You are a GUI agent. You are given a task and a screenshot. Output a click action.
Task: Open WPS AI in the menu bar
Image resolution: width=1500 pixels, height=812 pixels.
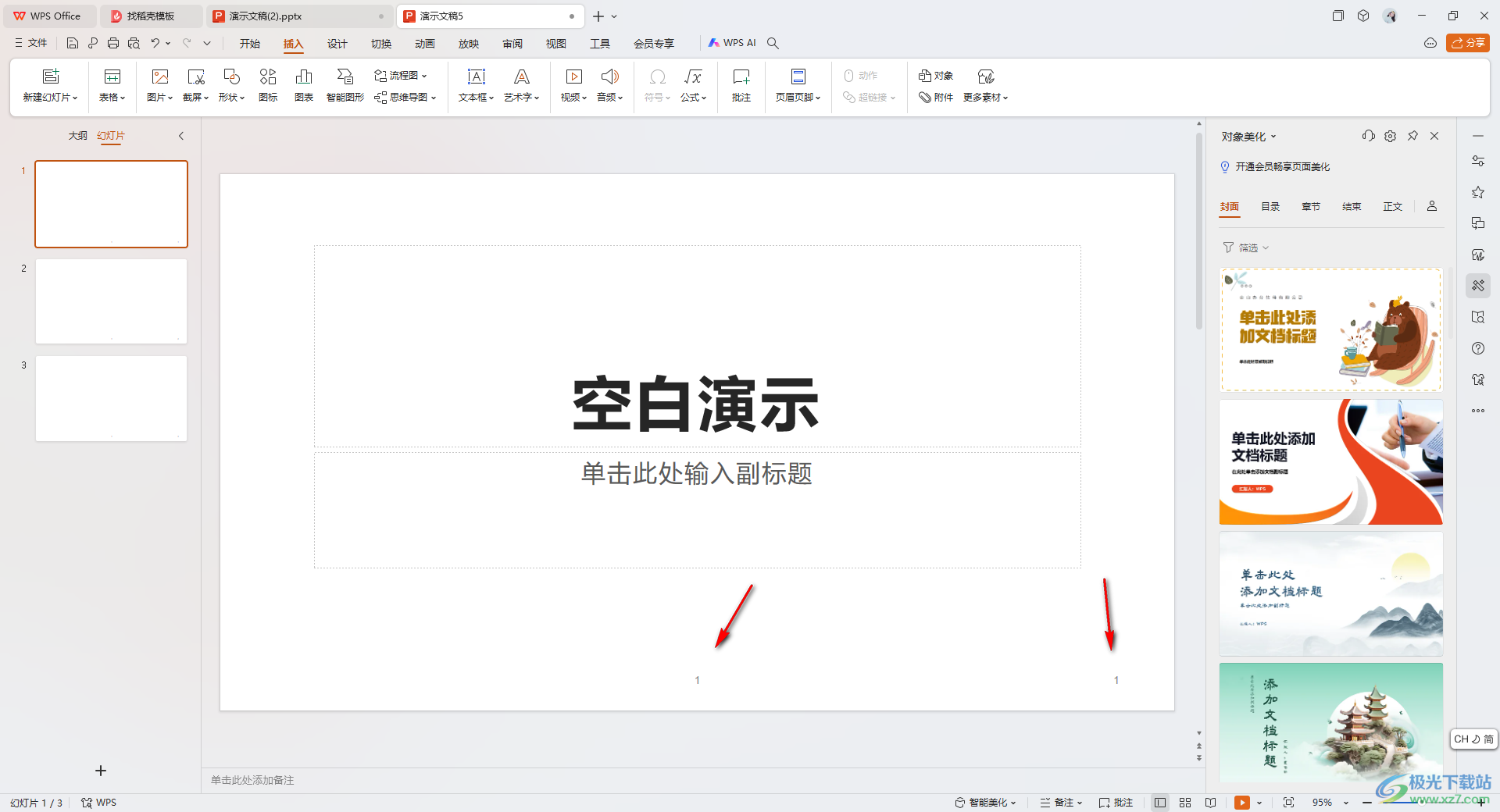point(732,43)
